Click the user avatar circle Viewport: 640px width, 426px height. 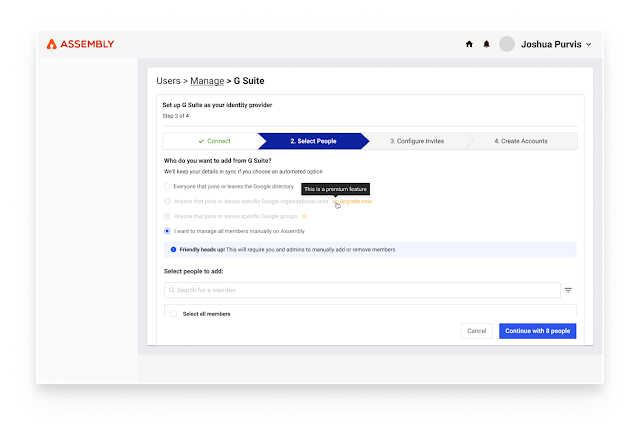coord(507,44)
